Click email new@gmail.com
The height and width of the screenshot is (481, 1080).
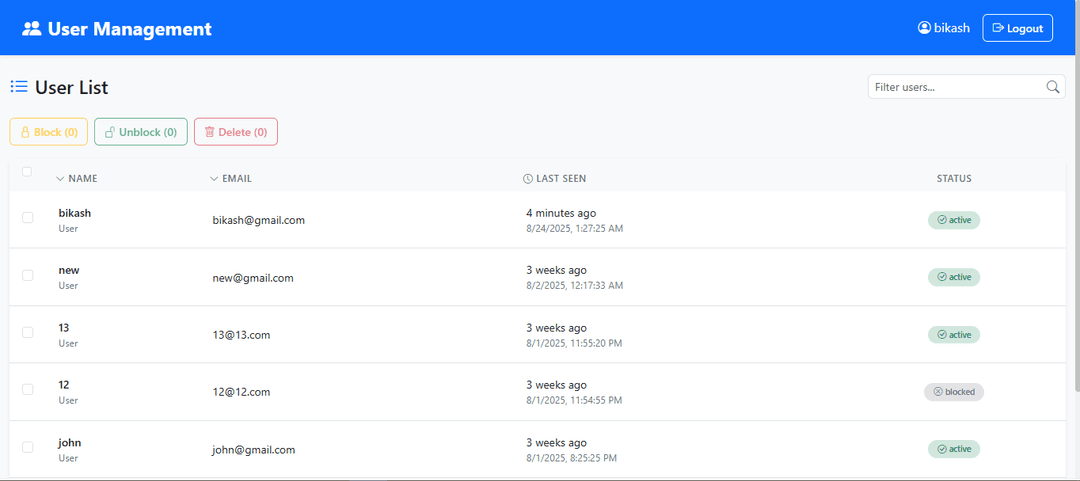coord(253,278)
